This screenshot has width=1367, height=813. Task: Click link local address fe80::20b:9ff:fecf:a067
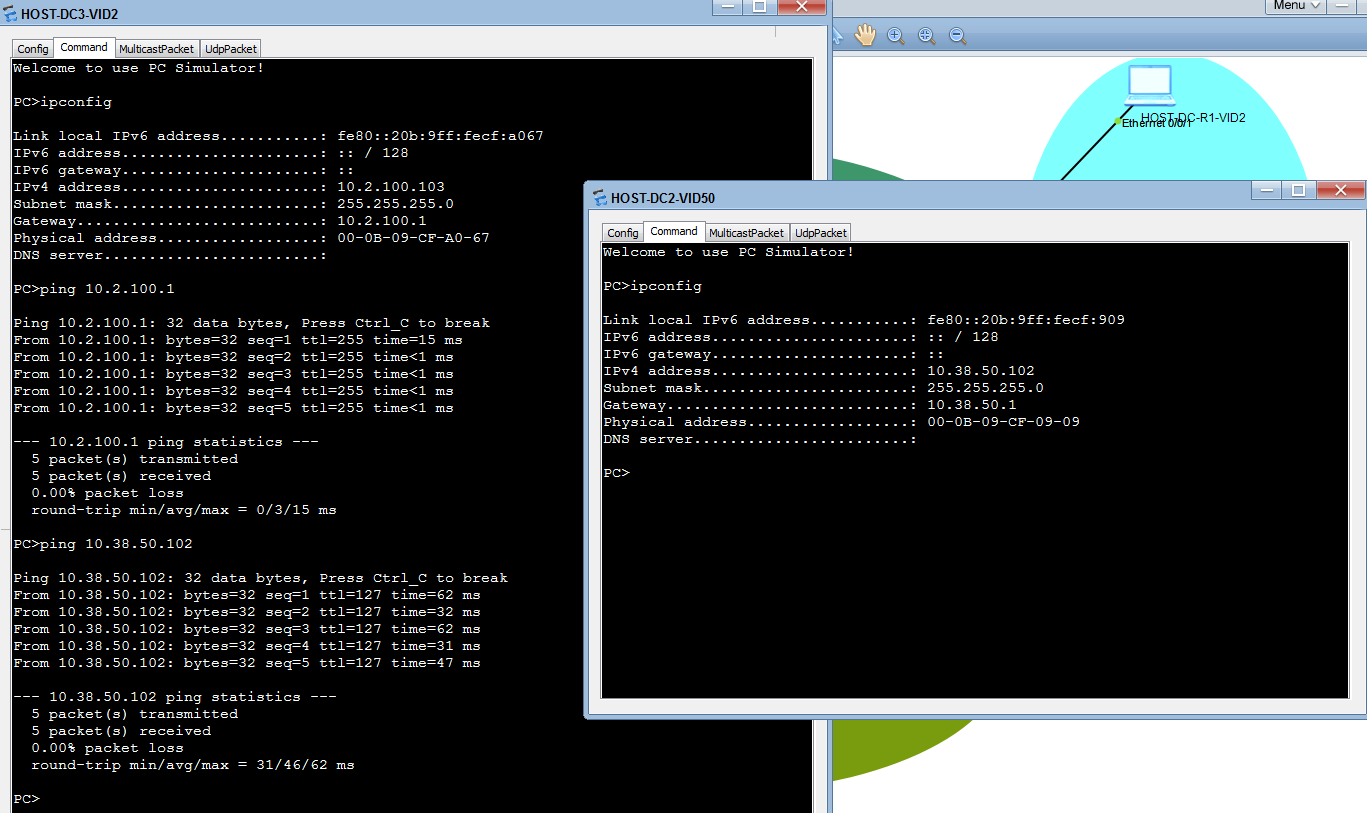tap(440, 136)
